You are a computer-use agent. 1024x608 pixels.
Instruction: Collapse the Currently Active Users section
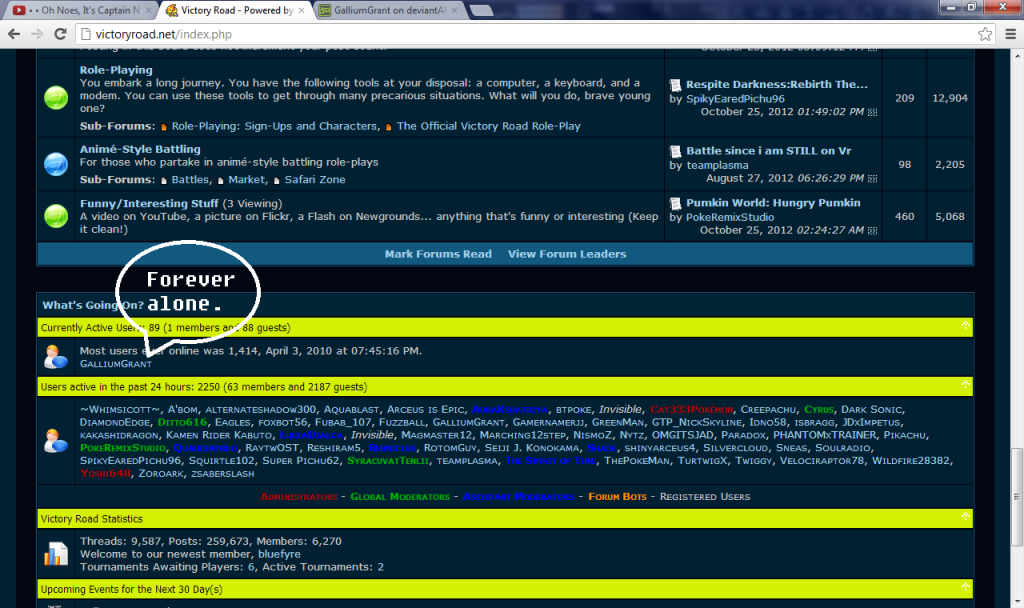(x=965, y=327)
